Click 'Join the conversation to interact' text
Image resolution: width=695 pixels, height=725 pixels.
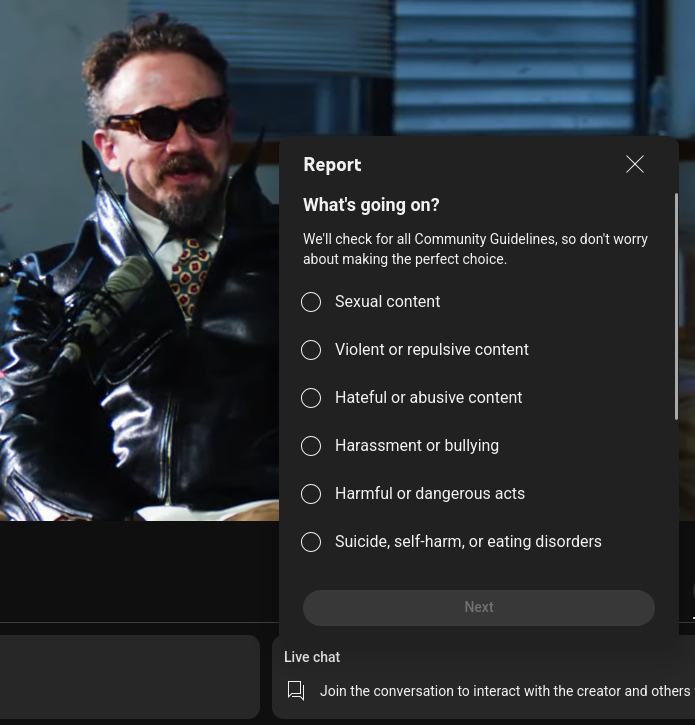[x=505, y=691]
